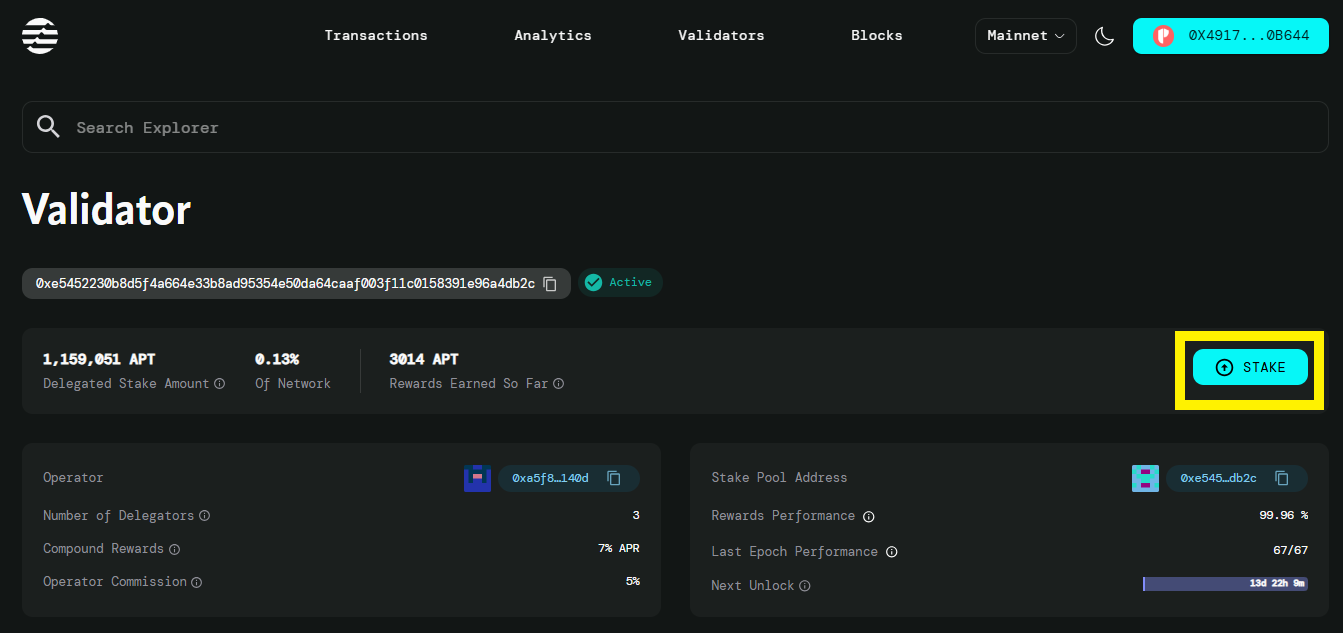The image size is (1343, 633).
Task: Click the Aptos logo icon
Action: (40, 36)
